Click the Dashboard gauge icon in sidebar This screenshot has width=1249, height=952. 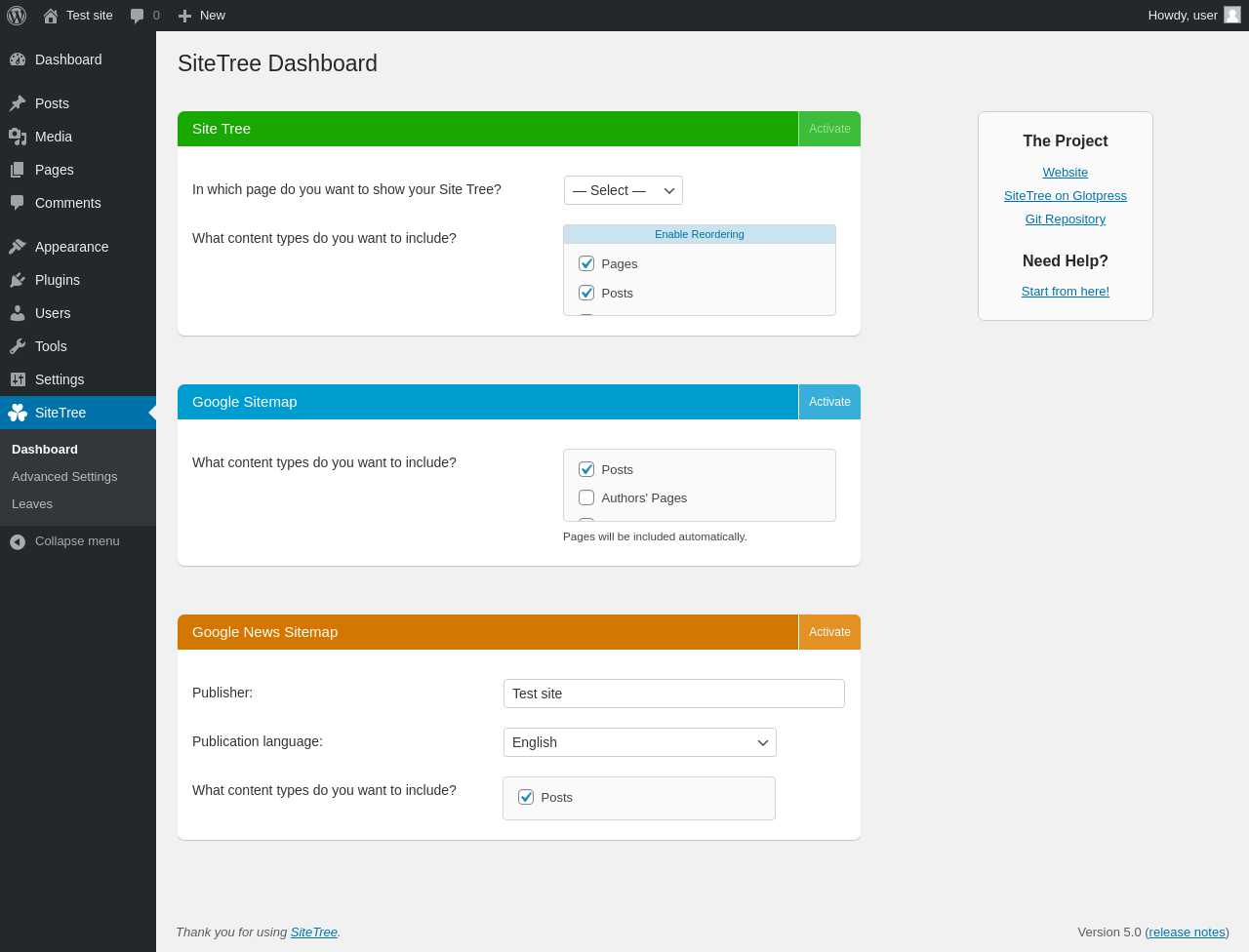pyautogui.click(x=18, y=59)
